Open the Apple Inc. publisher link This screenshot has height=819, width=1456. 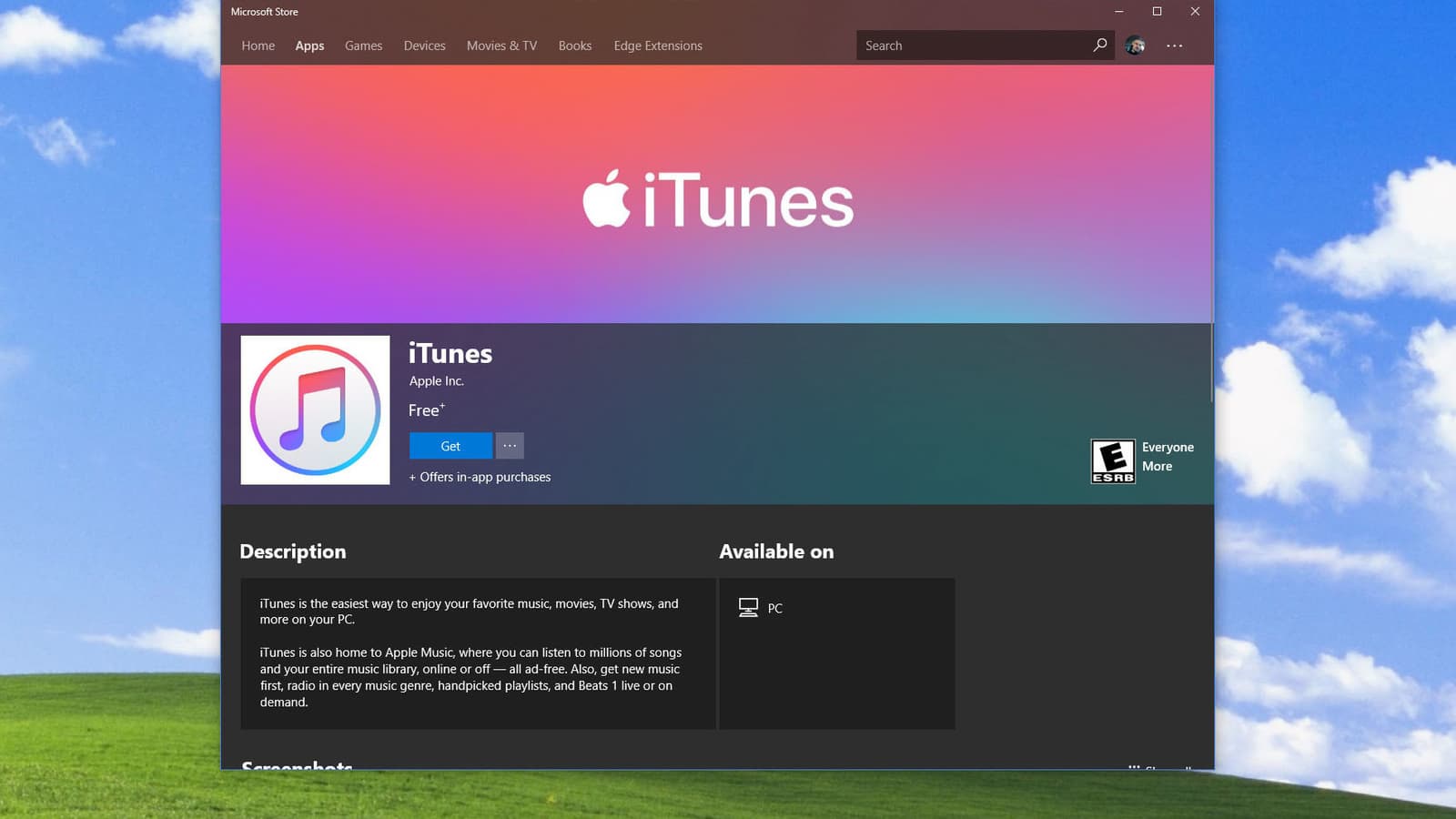437,381
